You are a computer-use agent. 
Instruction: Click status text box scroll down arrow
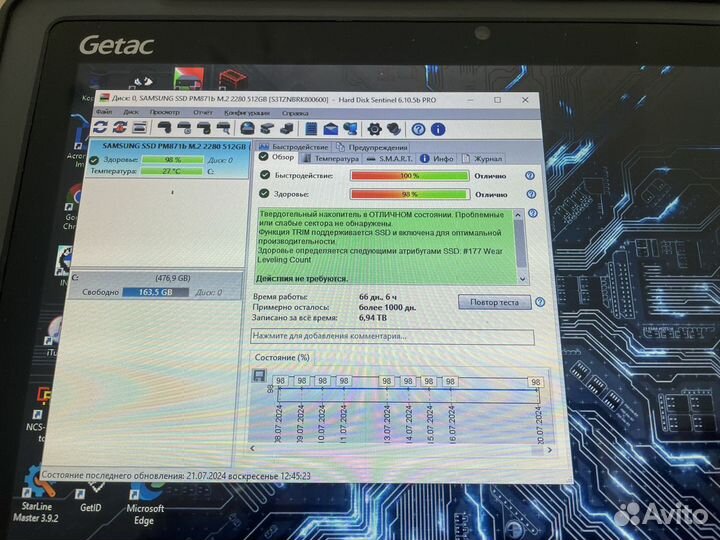[522, 279]
